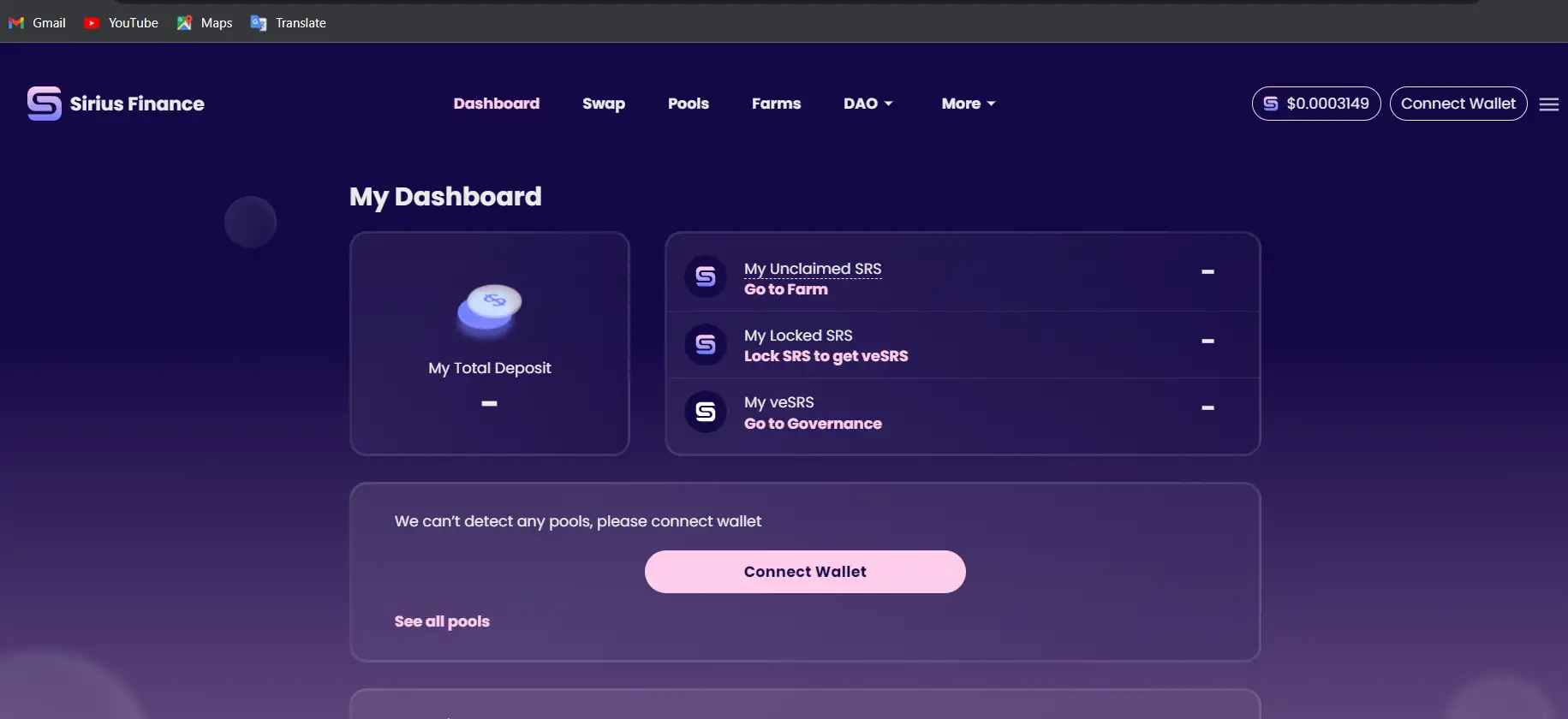This screenshot has width=1568, height=719.
Task: Open YouTube bookmark in bookmarks bar
Action: coord(122,23)
